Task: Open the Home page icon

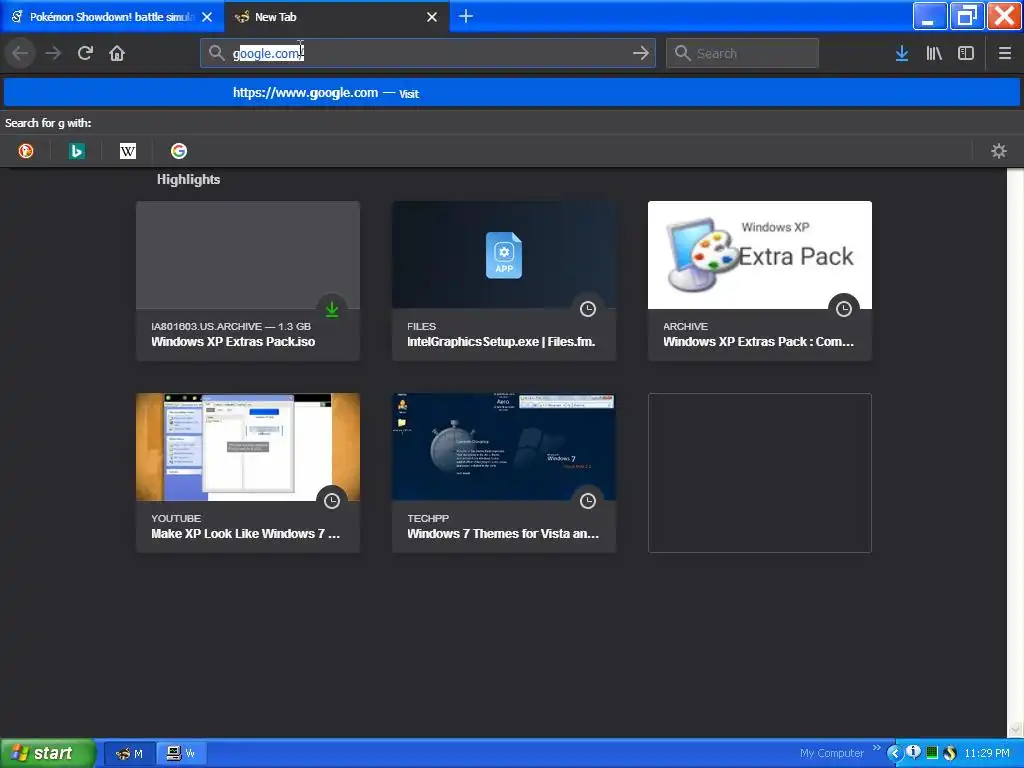Action: (x=117, y=53)
